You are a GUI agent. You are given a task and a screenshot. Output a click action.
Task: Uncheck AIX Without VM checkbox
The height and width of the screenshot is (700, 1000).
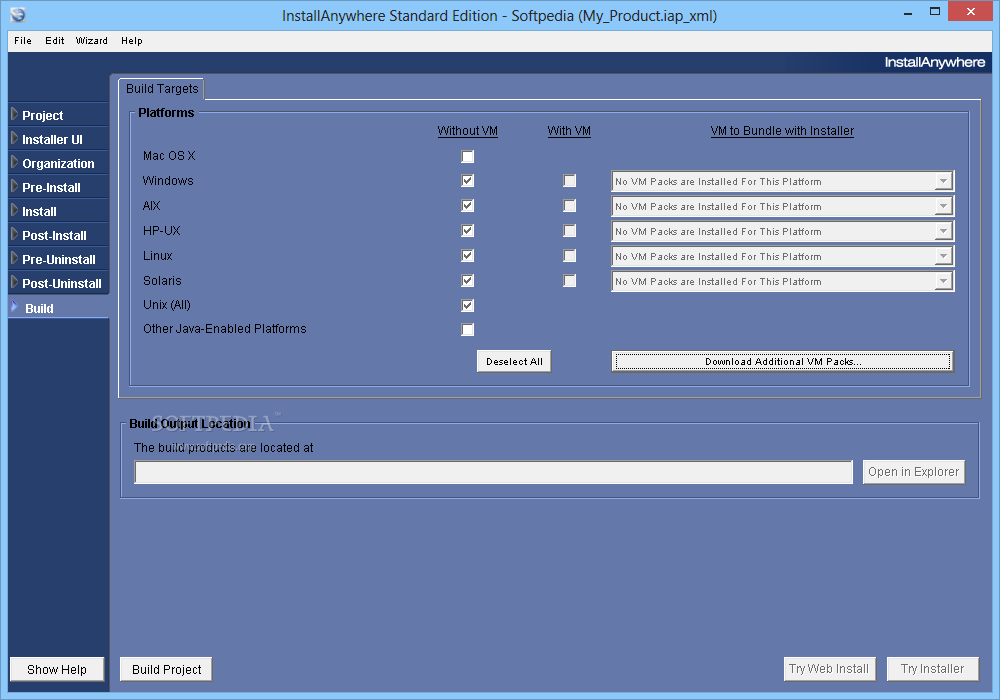click(467, 205)
